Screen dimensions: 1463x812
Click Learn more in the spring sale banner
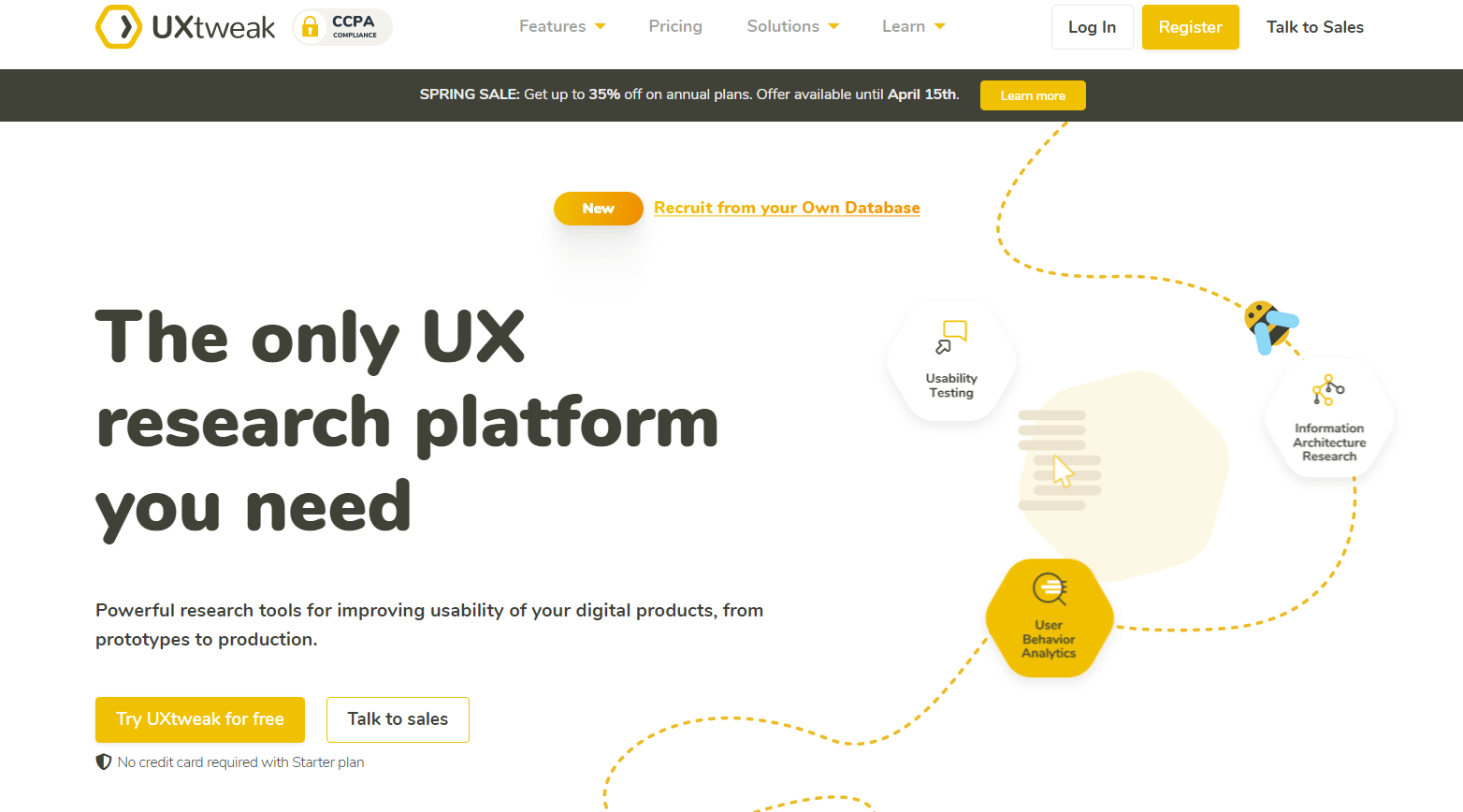coord(1033,95)
